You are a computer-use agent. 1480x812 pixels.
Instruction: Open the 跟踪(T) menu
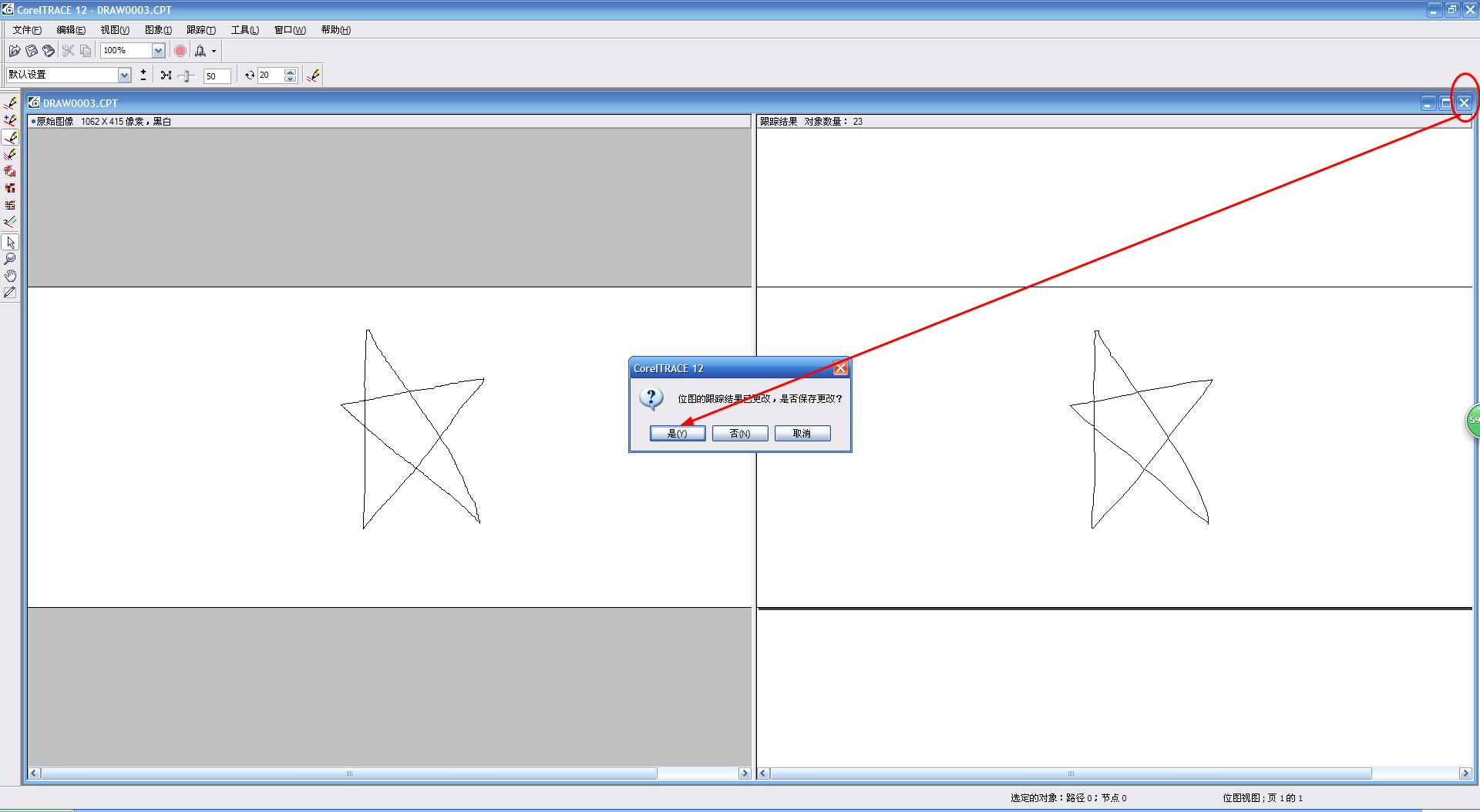(201, 30)
